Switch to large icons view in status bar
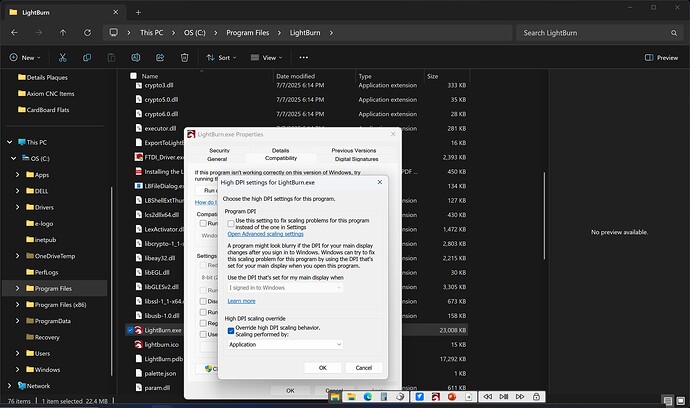Viewport: 690px width, 408px height. click(x=680, y=401)
